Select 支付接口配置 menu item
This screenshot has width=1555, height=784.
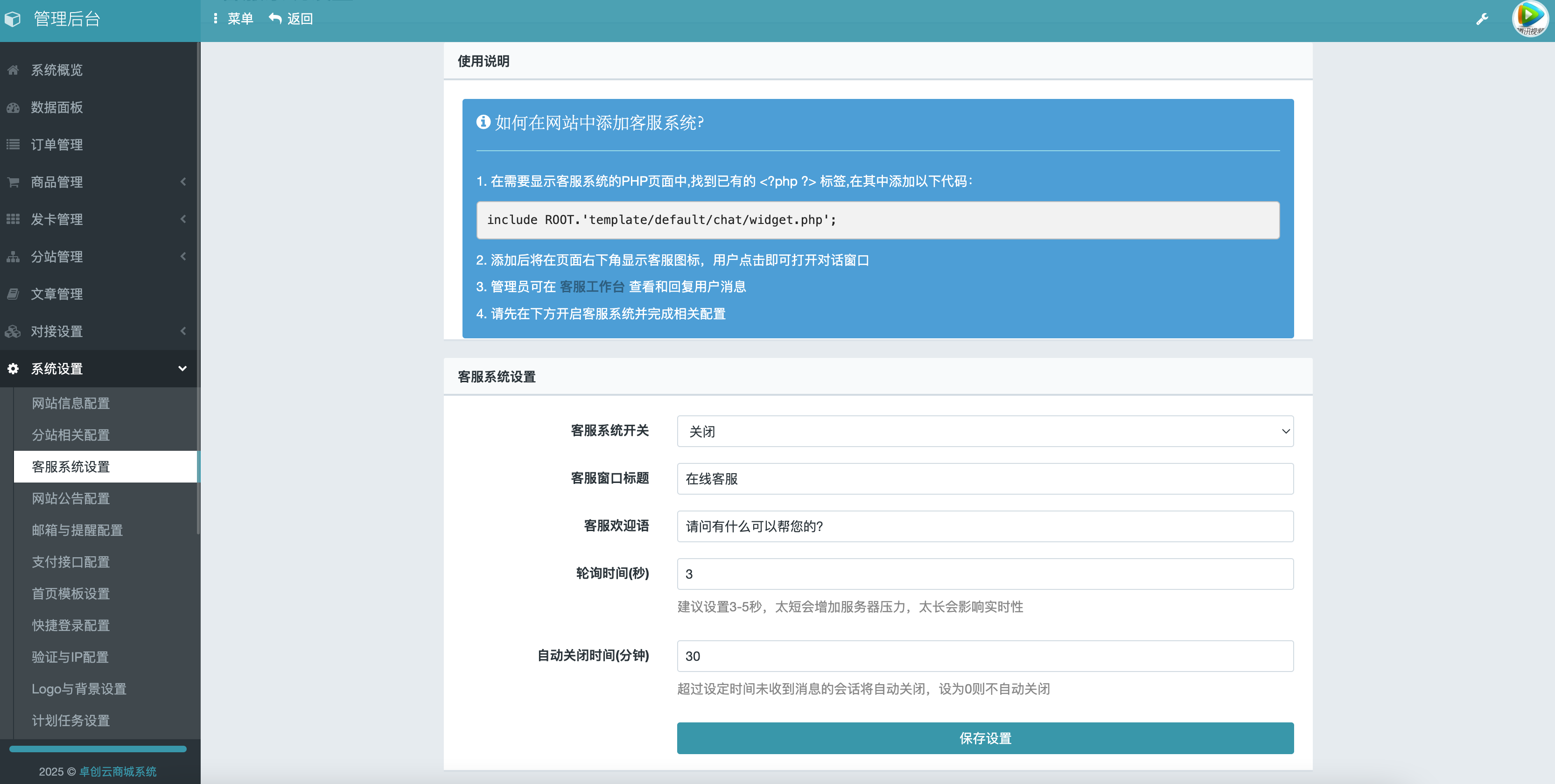click(x=70, y=562)
